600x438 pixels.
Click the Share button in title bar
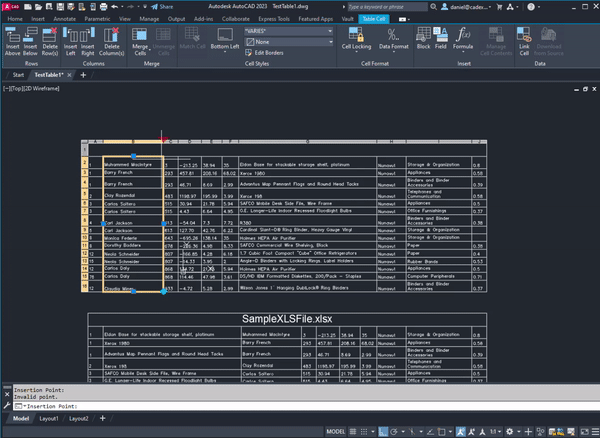point(161,5)
